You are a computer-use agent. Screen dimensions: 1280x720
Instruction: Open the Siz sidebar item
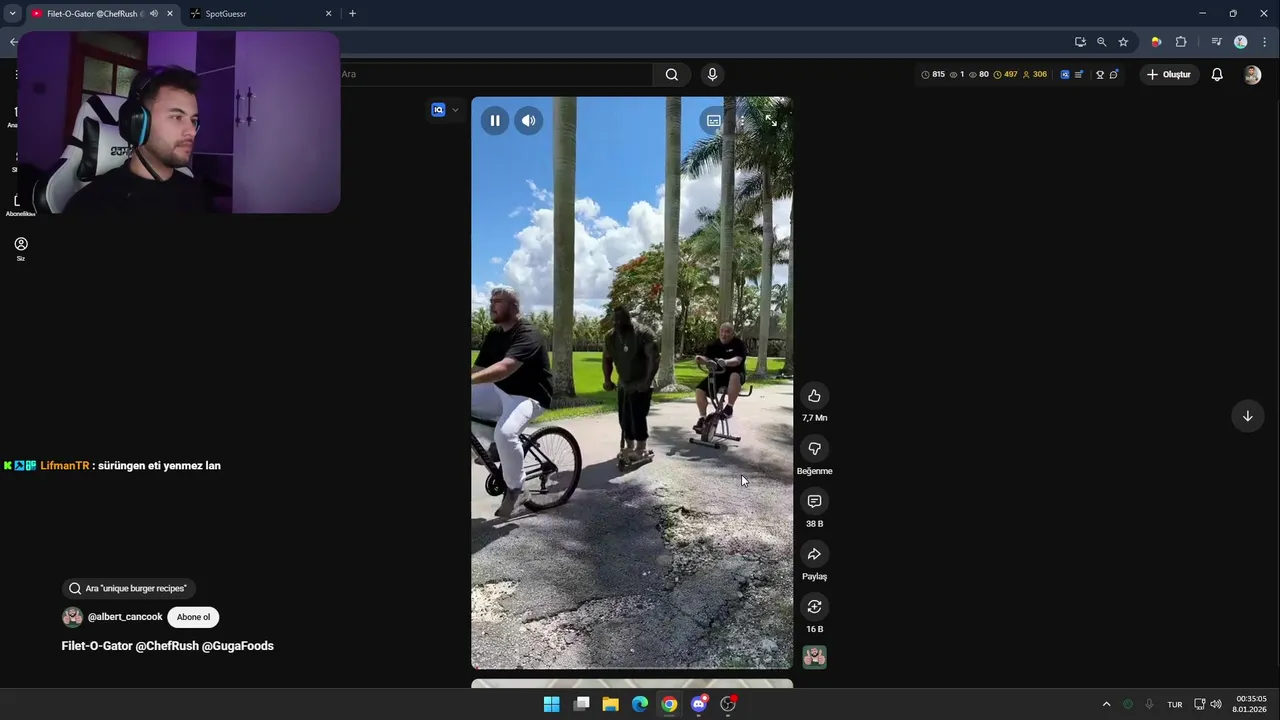point(21,248)
